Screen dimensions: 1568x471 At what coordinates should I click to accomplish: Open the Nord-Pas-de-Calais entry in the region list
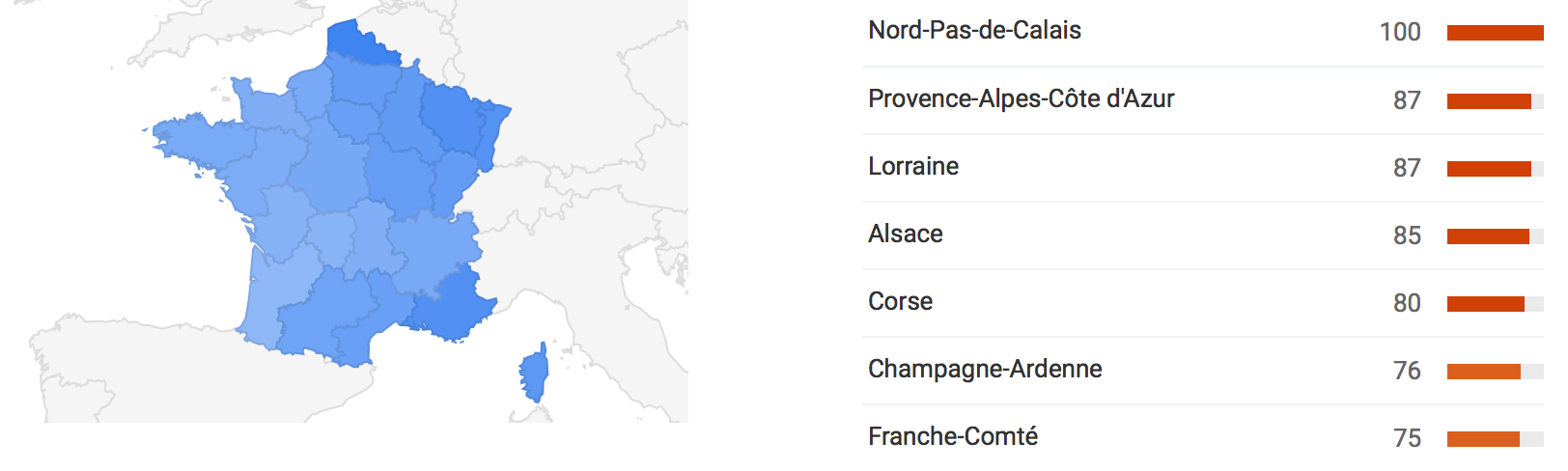(x=974, y=31)
